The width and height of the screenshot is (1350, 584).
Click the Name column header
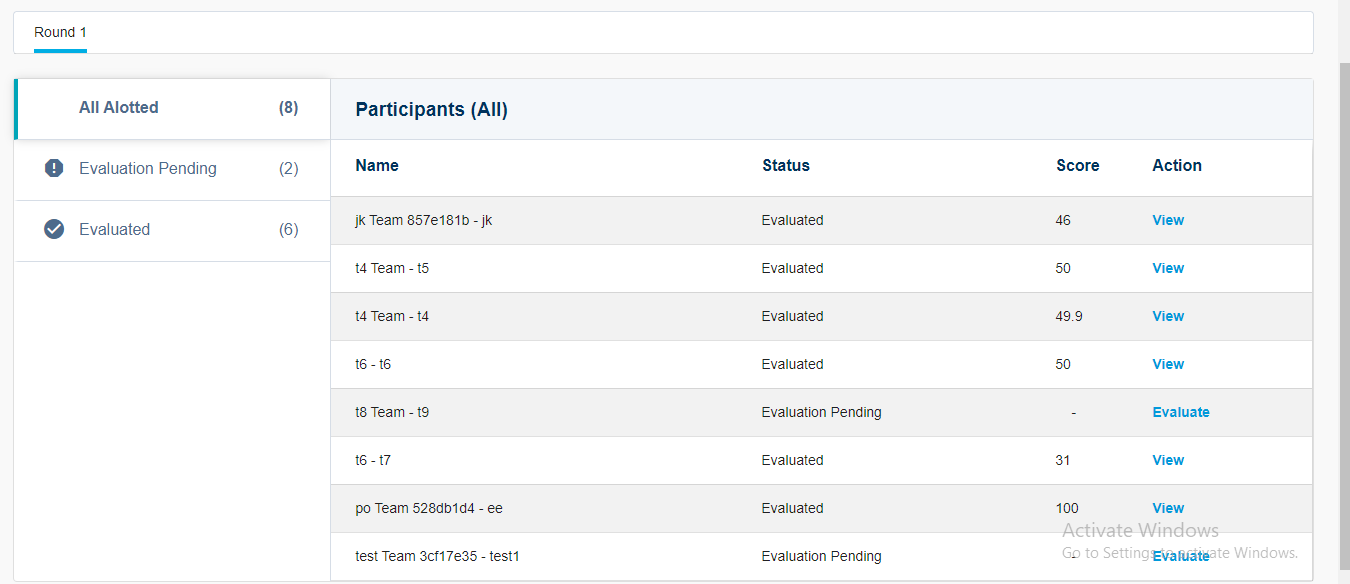click(377, 166)
